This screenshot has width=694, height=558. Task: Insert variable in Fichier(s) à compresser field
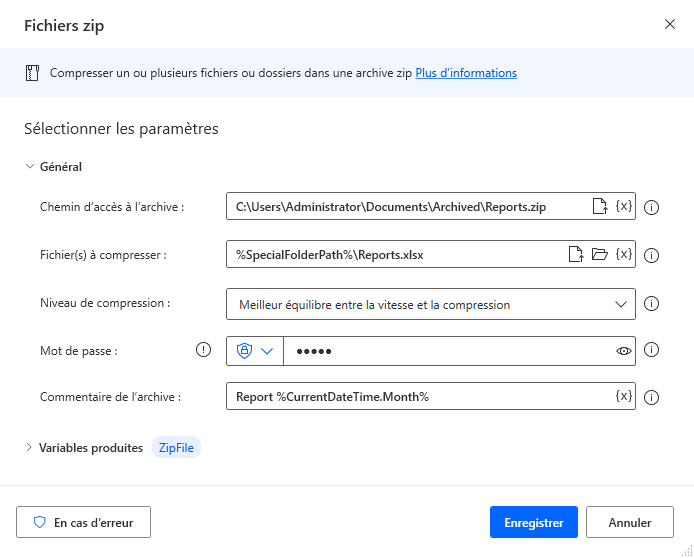pyautogui.click(x=624, y=254)
